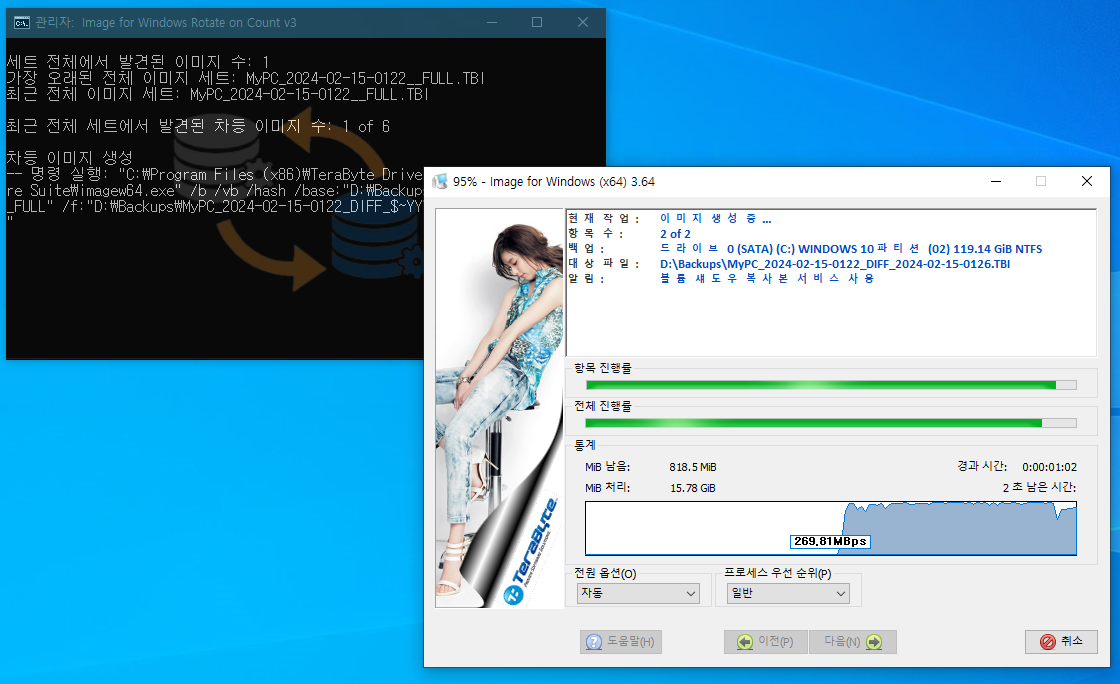Image resolution: width=1120 pixels, height=684 pixels.
Task: Click the '2 of 2' item count value
Action: pyautogui.click(x=675, y=233)
